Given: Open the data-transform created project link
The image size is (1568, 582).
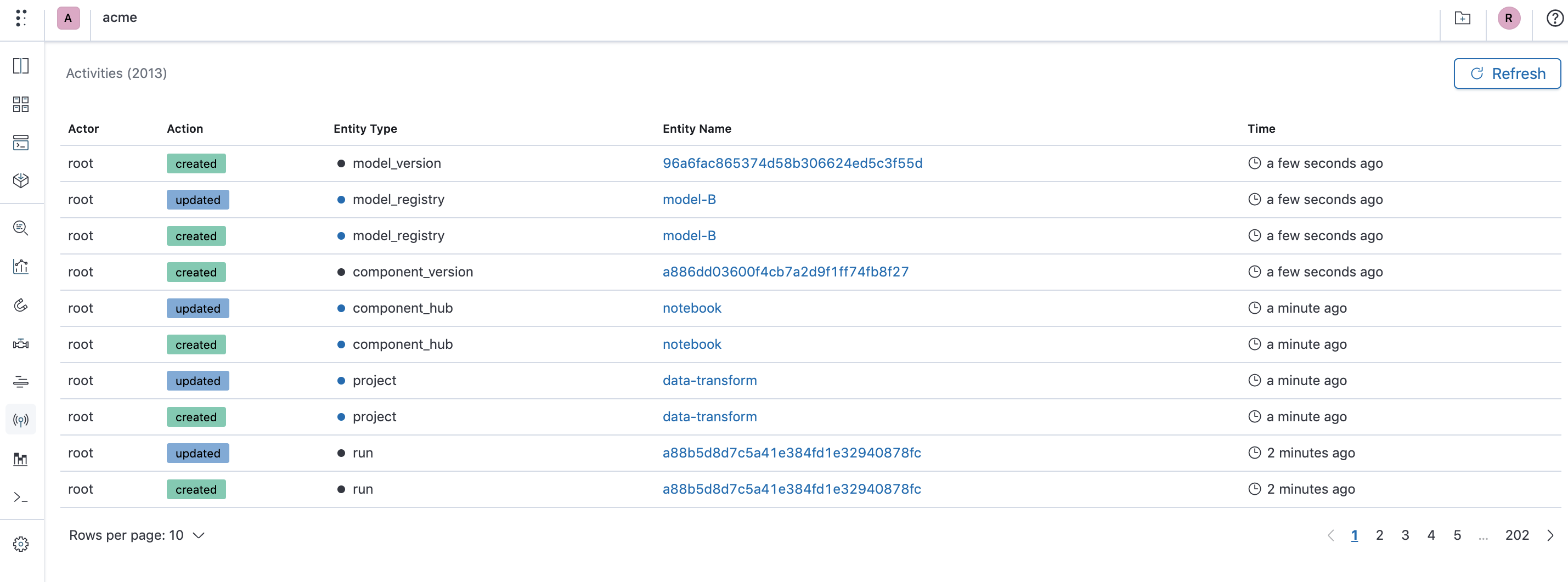Looking at the screenshot, I should pyautogui.click(x=710, y=417).
